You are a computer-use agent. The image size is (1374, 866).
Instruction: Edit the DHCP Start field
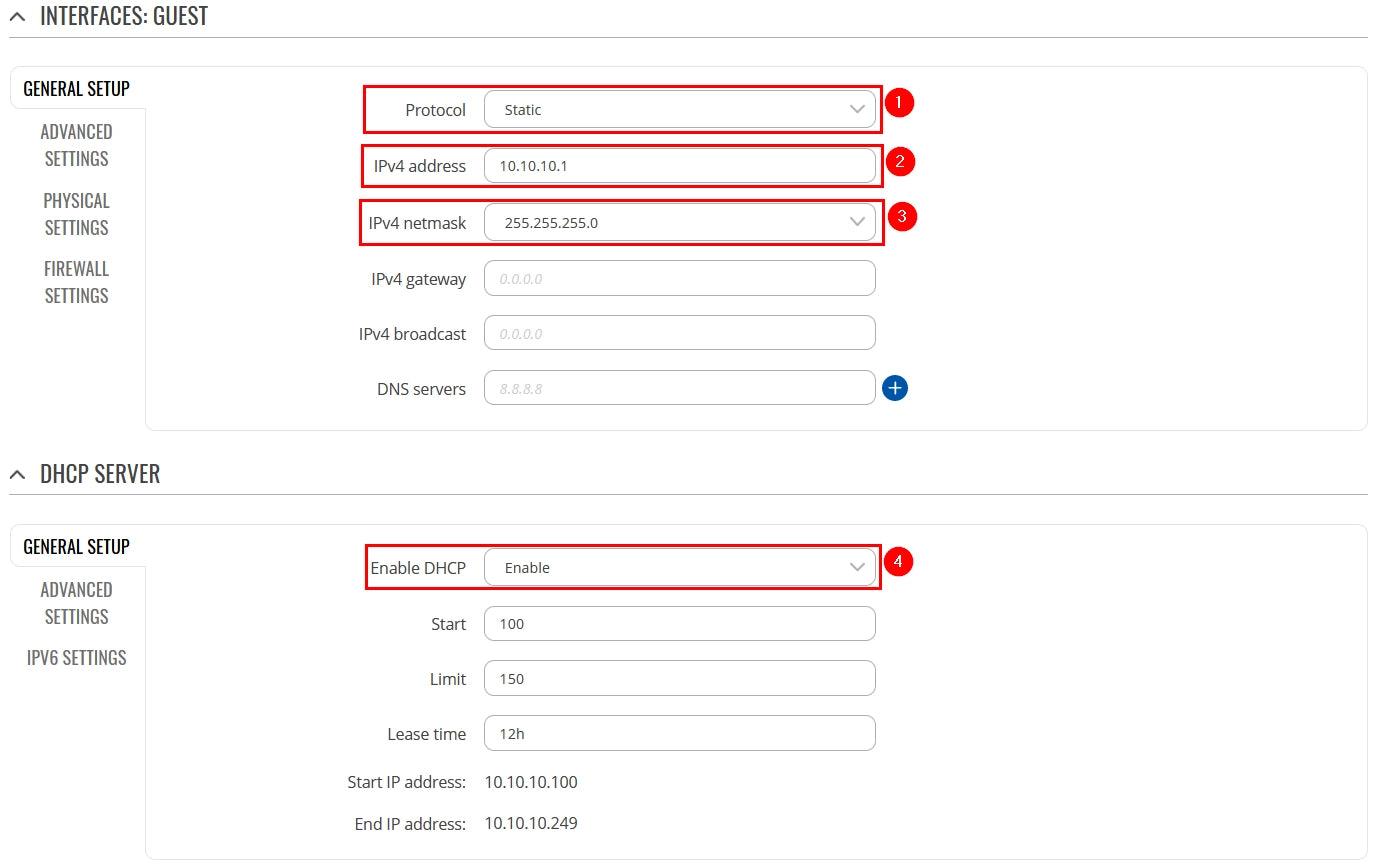(x=680, y=623)
